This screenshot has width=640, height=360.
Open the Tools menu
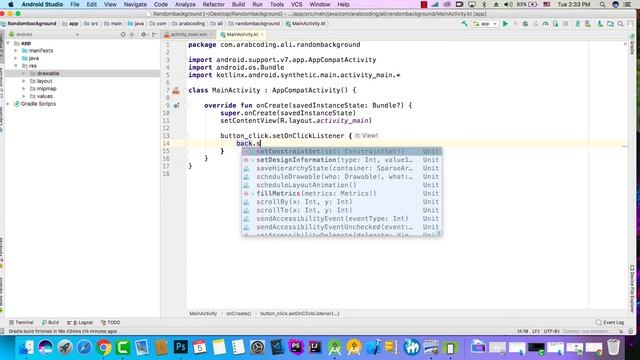[x=277, y=4]
